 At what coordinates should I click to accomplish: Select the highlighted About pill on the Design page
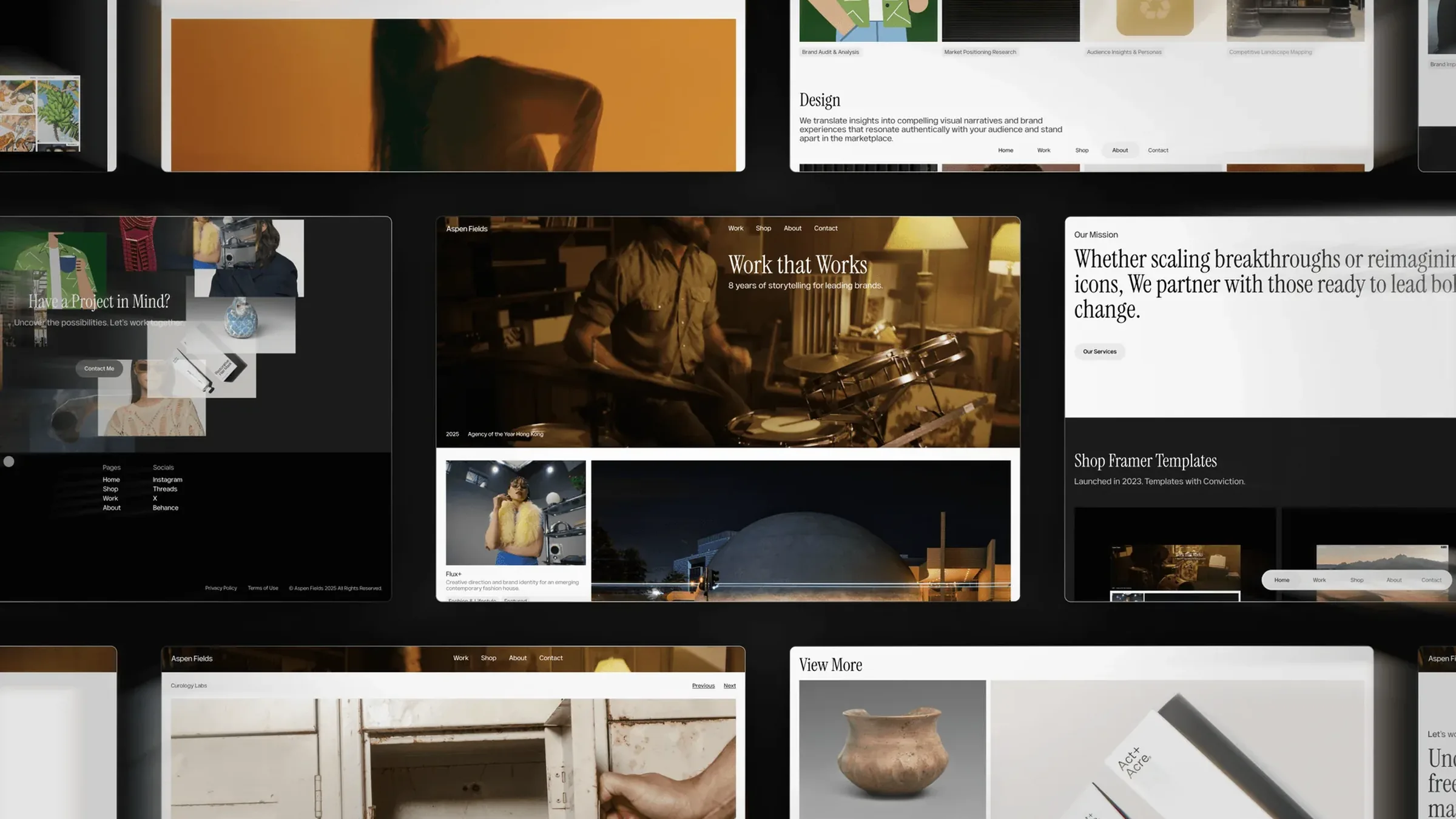(1120, 150)
